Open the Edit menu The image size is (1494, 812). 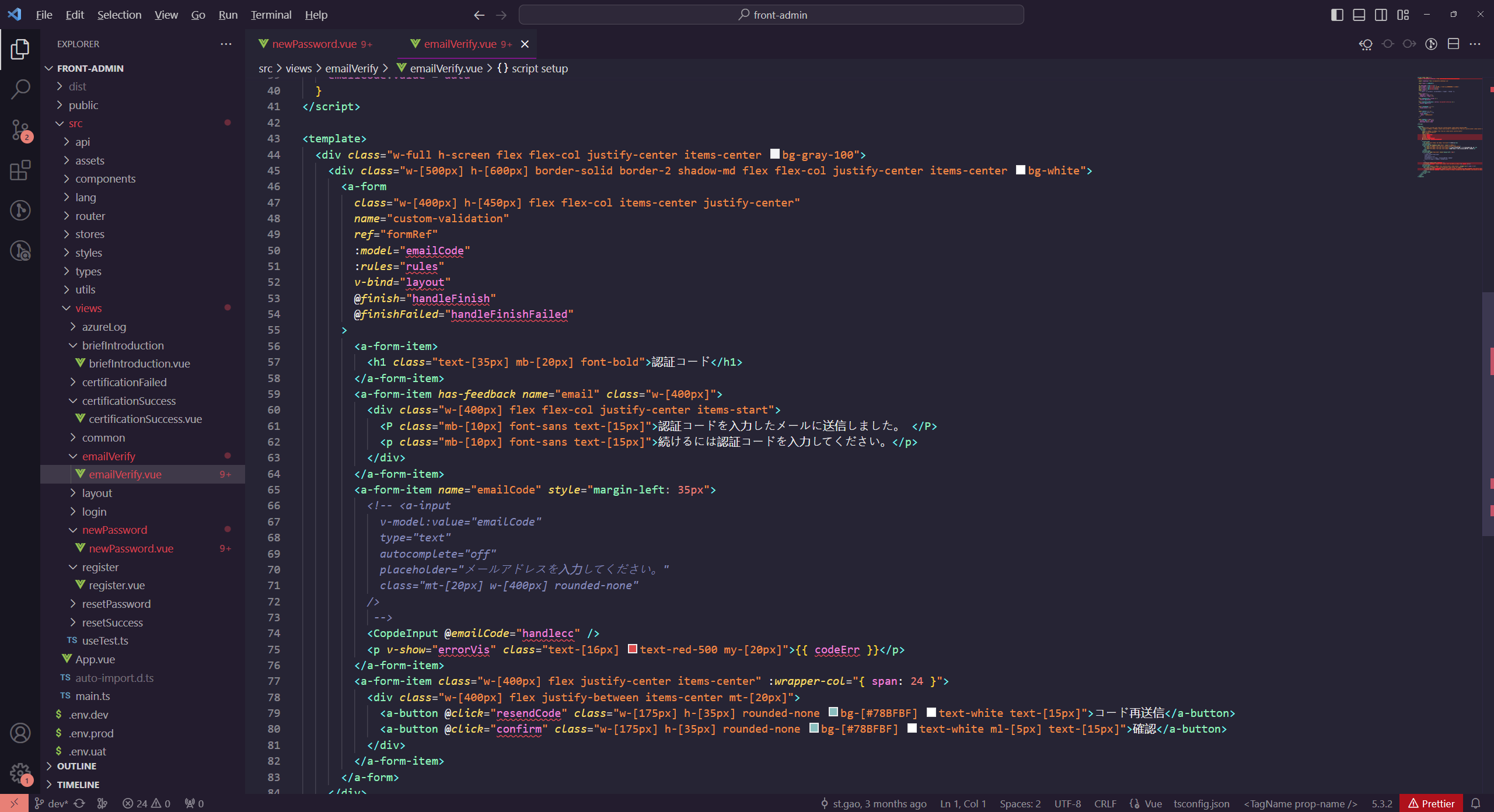tap(75, 15)
